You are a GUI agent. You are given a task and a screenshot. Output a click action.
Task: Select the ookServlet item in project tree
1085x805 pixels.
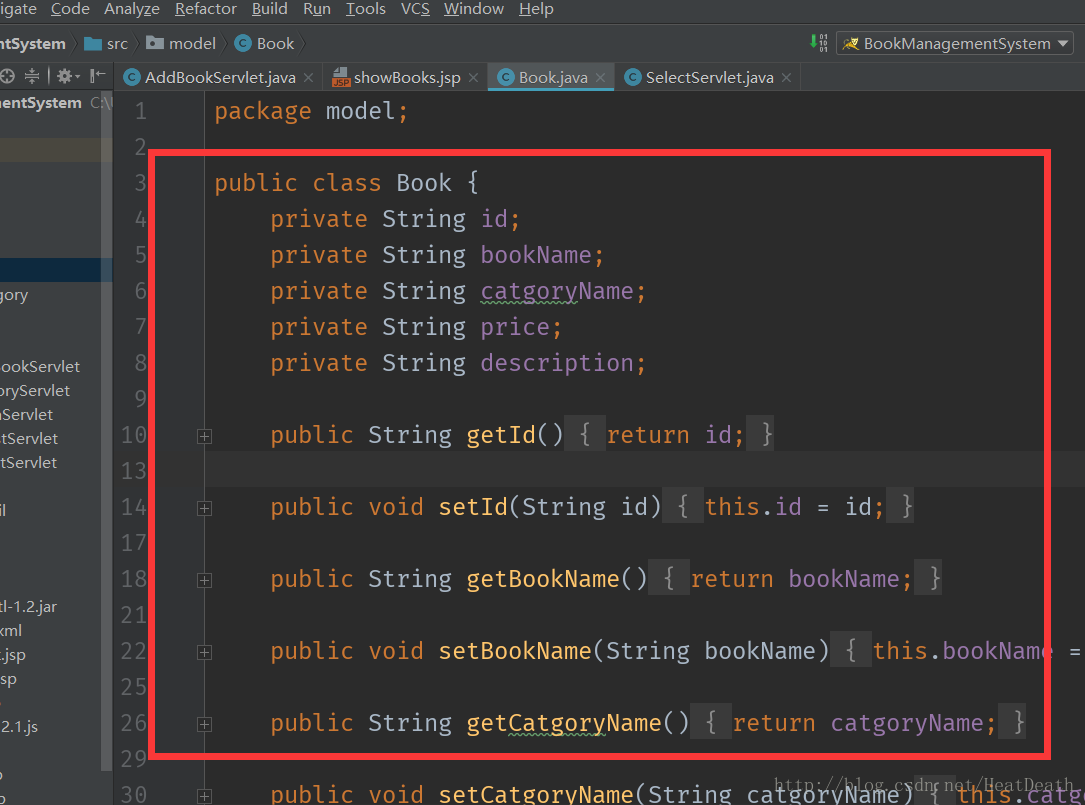pyautogui.click(x=40, y=367)
